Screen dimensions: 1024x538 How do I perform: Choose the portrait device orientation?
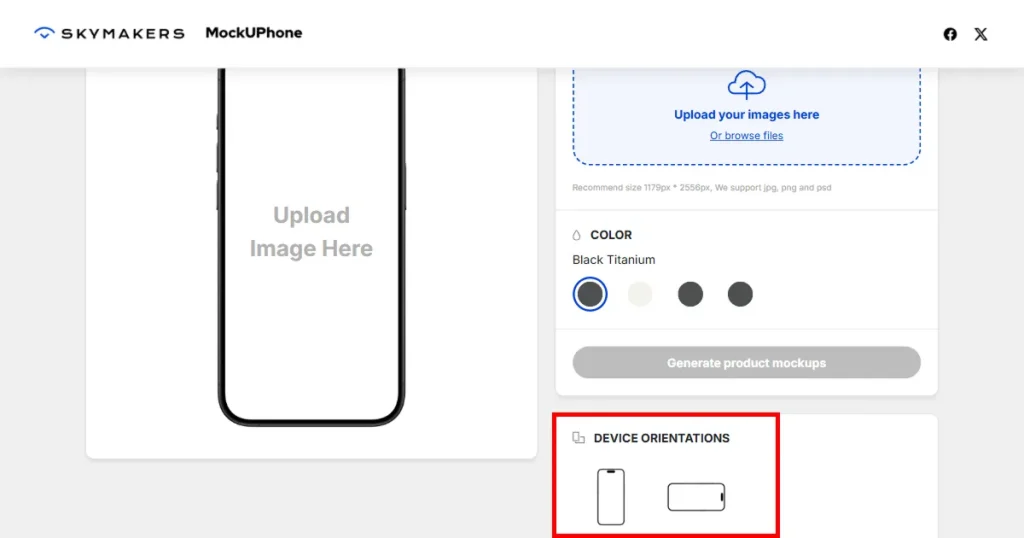[x=611, y=497]
